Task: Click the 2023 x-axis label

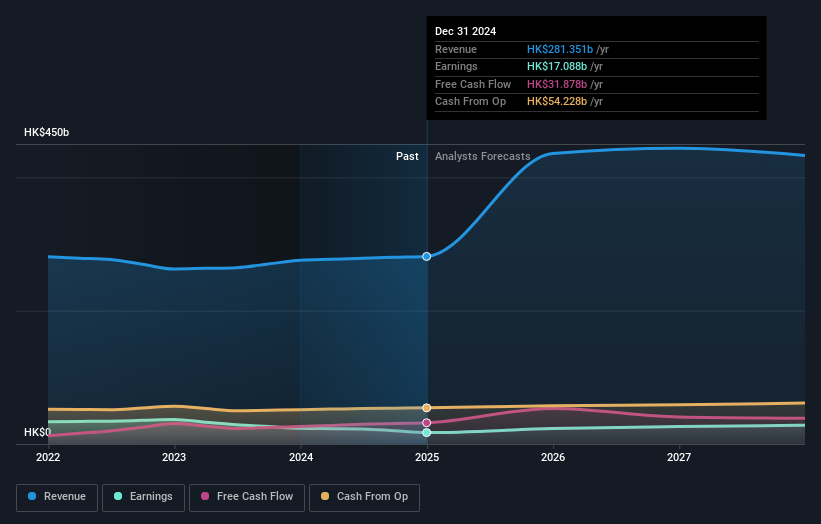Action: click(174, 457)
